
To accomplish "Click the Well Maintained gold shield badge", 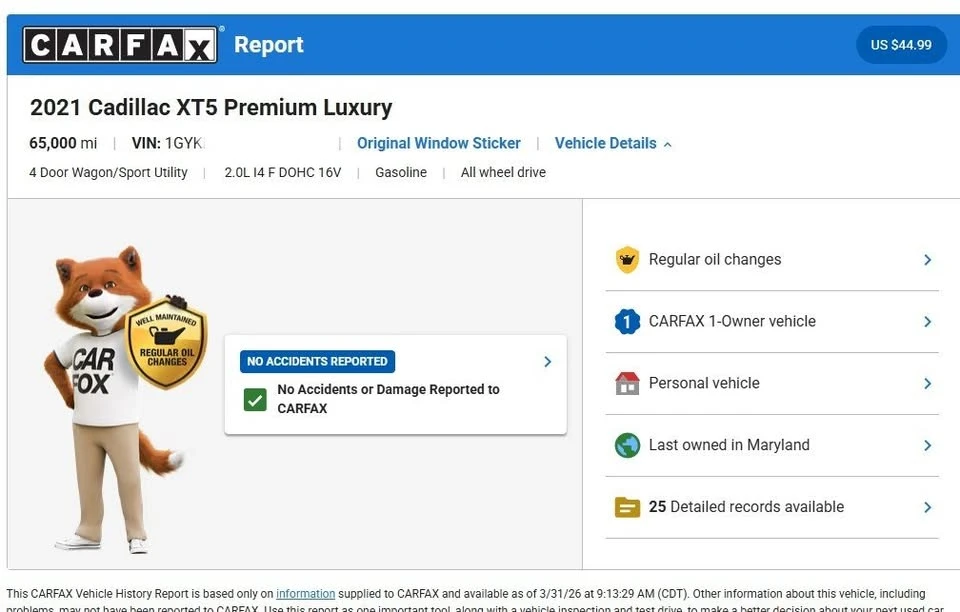I will 167,344.
